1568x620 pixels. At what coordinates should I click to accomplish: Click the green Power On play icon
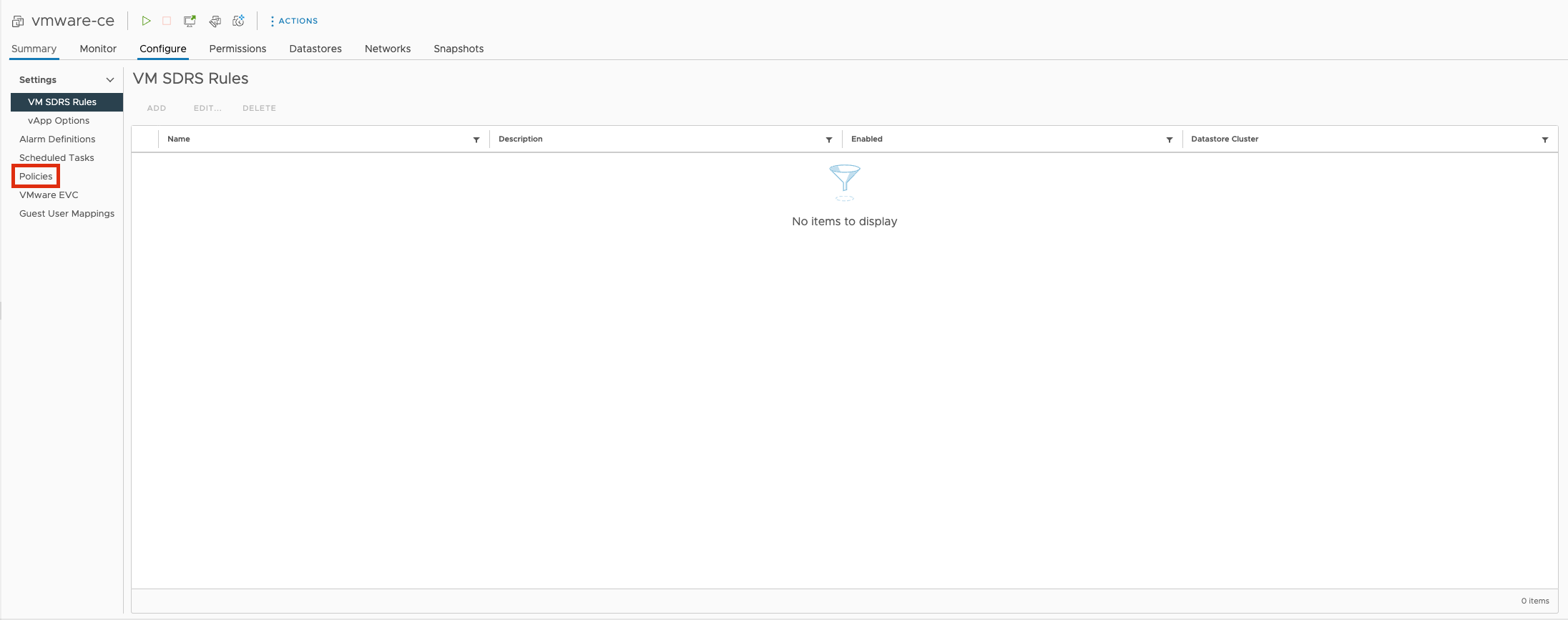[x=146, y=21]
